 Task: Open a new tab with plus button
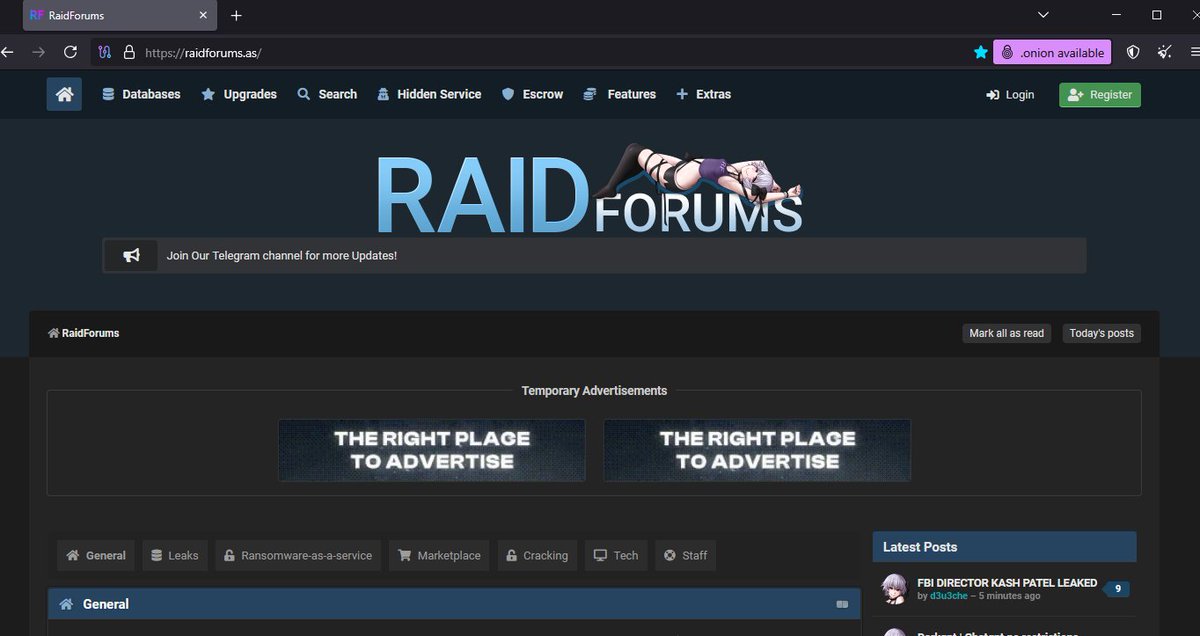pos(236,16)
